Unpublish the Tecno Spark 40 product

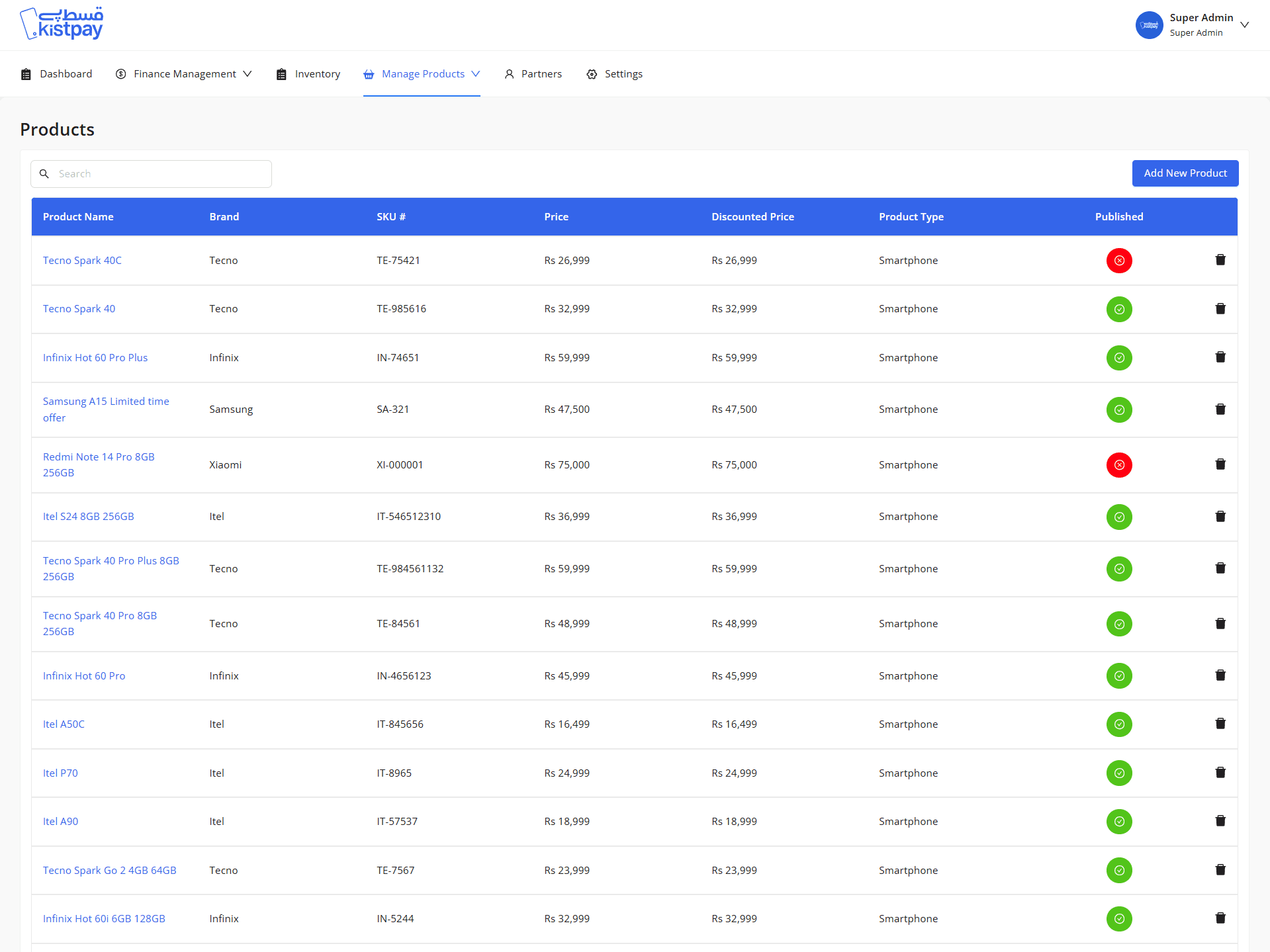pyautogui.click(x=1118, y=309)
